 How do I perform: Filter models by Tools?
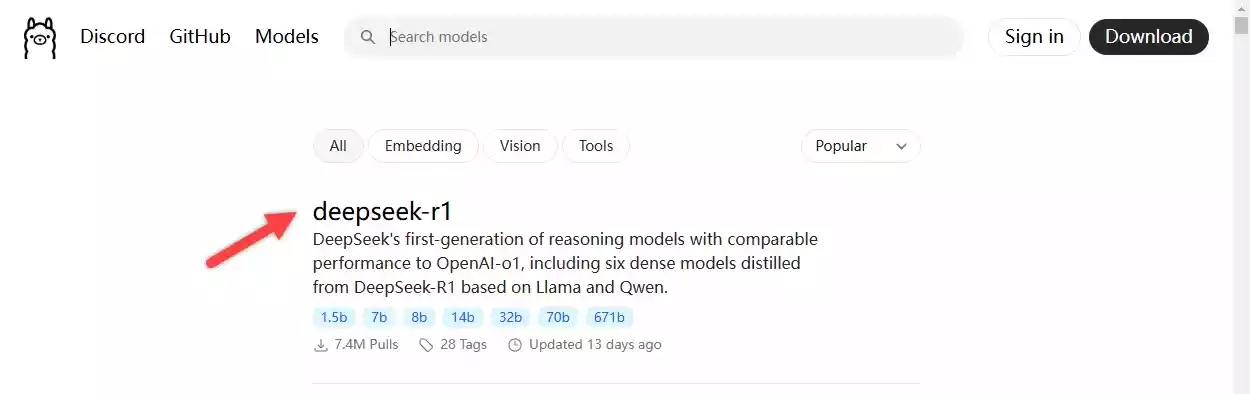[x=596, y=146]
